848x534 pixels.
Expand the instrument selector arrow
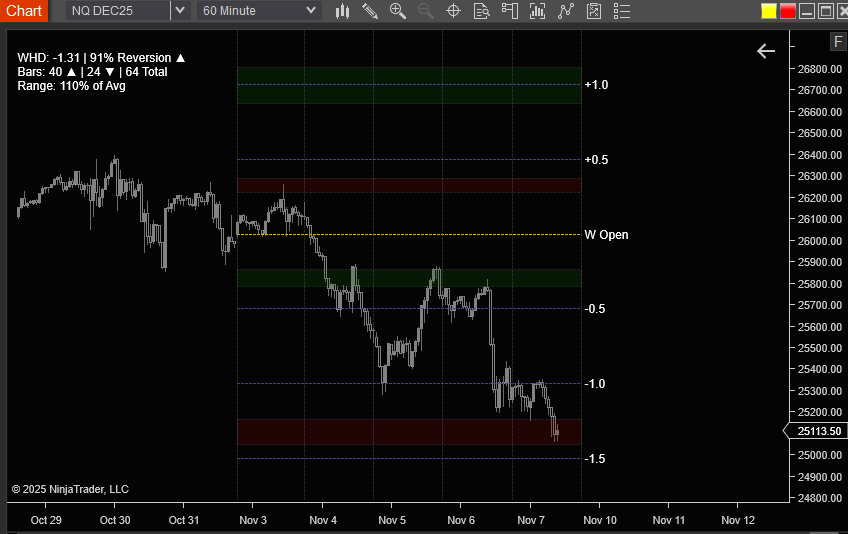coord(181,11)
